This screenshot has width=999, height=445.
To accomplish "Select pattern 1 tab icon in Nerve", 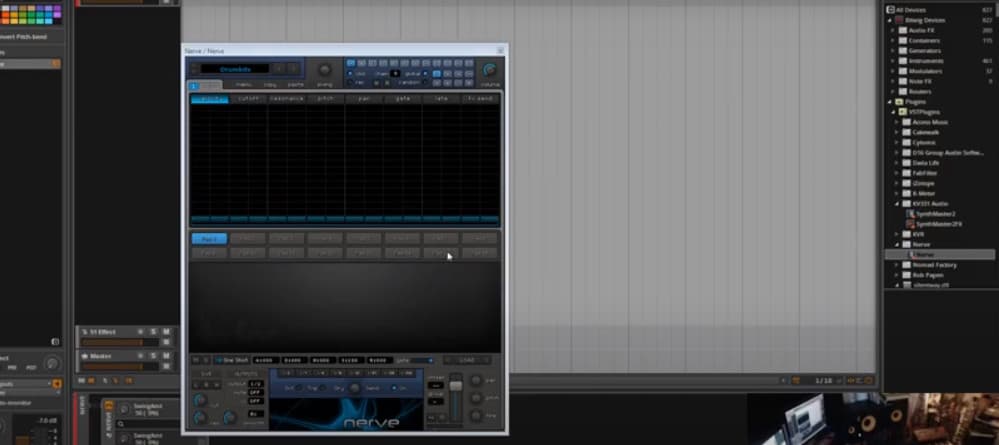I will tap(194, 85).
